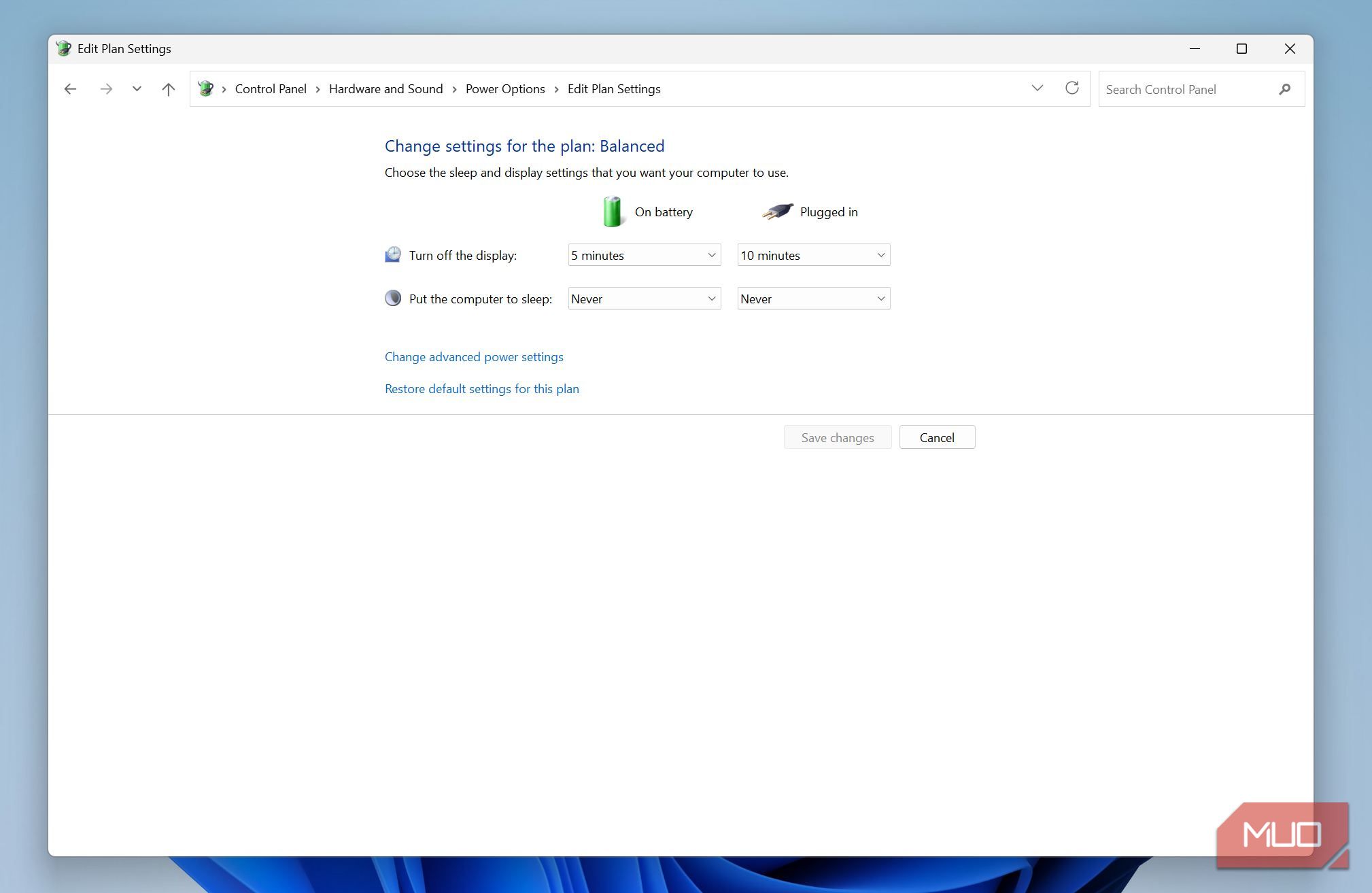Go back with the back arrow
Screen dimensions: 1372x893
[70, 89]
